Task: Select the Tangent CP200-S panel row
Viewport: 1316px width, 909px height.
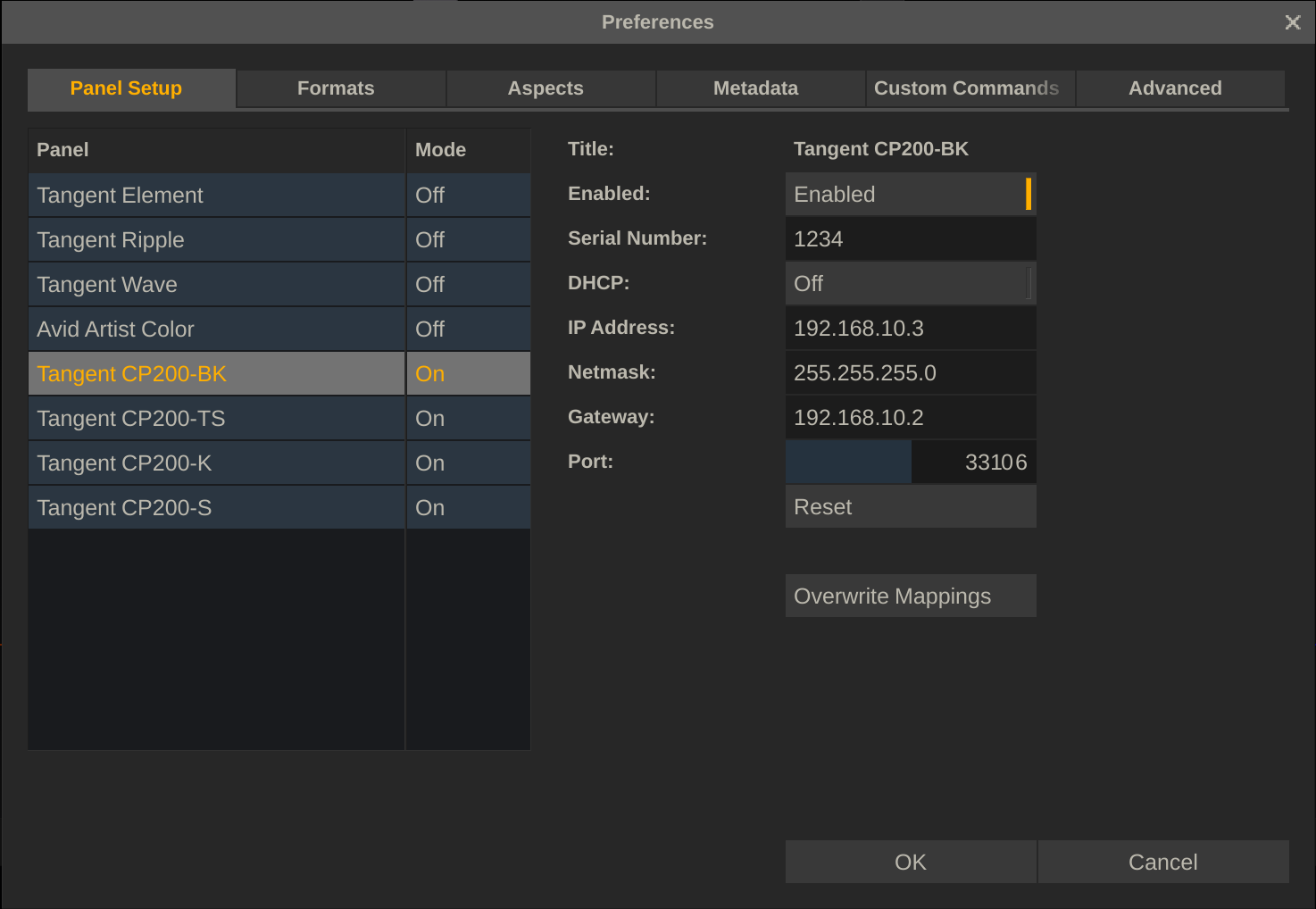Action: tap(217, 507)
